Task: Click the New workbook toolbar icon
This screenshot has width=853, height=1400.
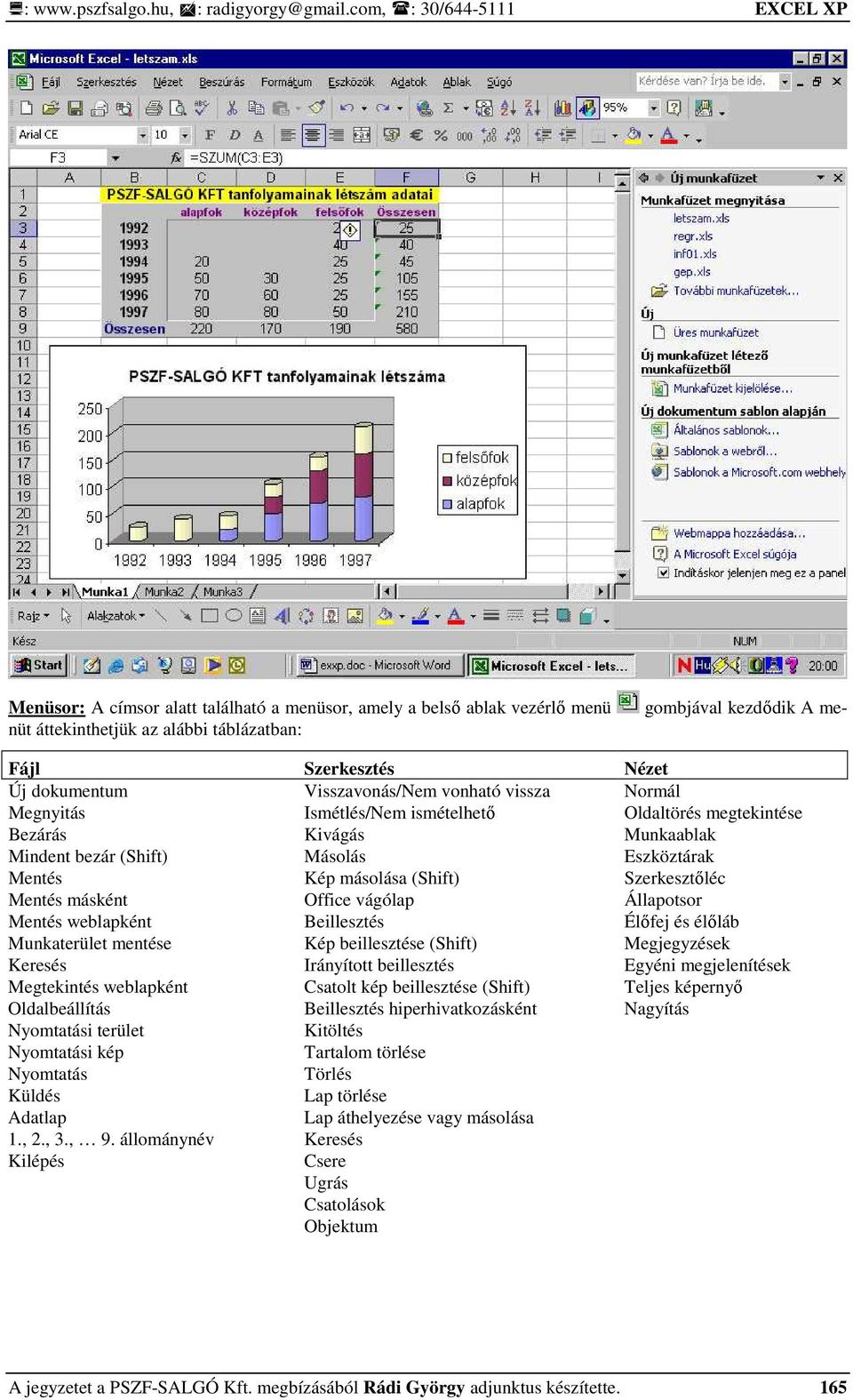Action: click(26, 108)
